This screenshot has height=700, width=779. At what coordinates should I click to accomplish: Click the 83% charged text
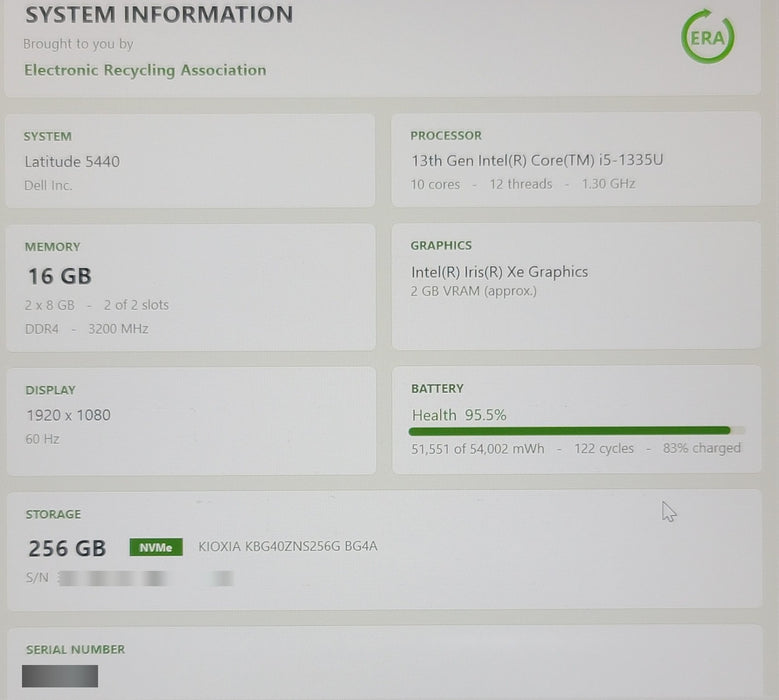[x=701, y=448]
